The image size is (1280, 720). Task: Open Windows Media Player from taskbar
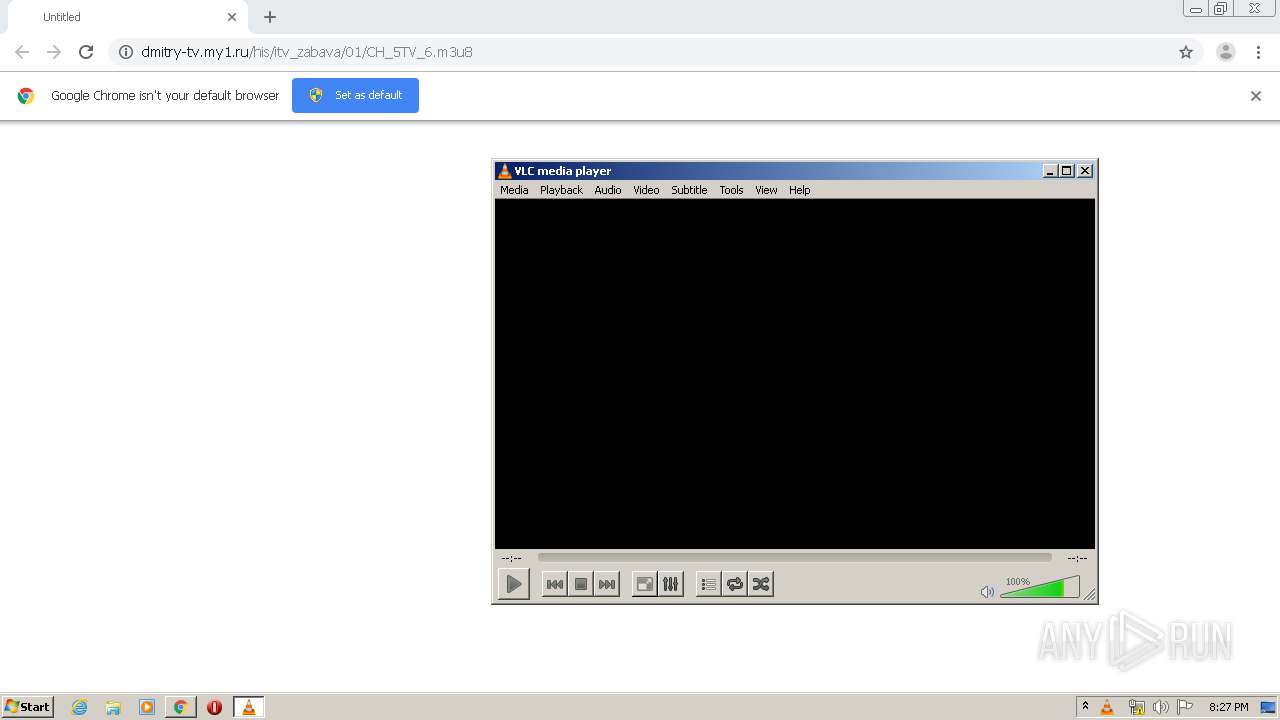[147, 707]
